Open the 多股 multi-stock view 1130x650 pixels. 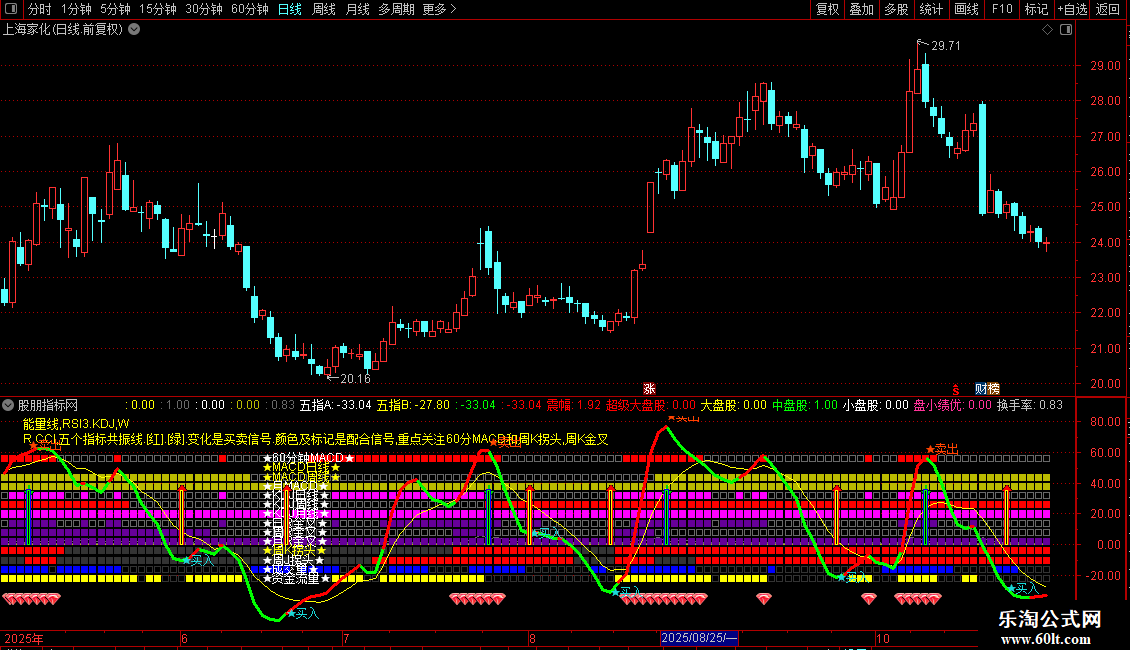[x=896, y=9]
